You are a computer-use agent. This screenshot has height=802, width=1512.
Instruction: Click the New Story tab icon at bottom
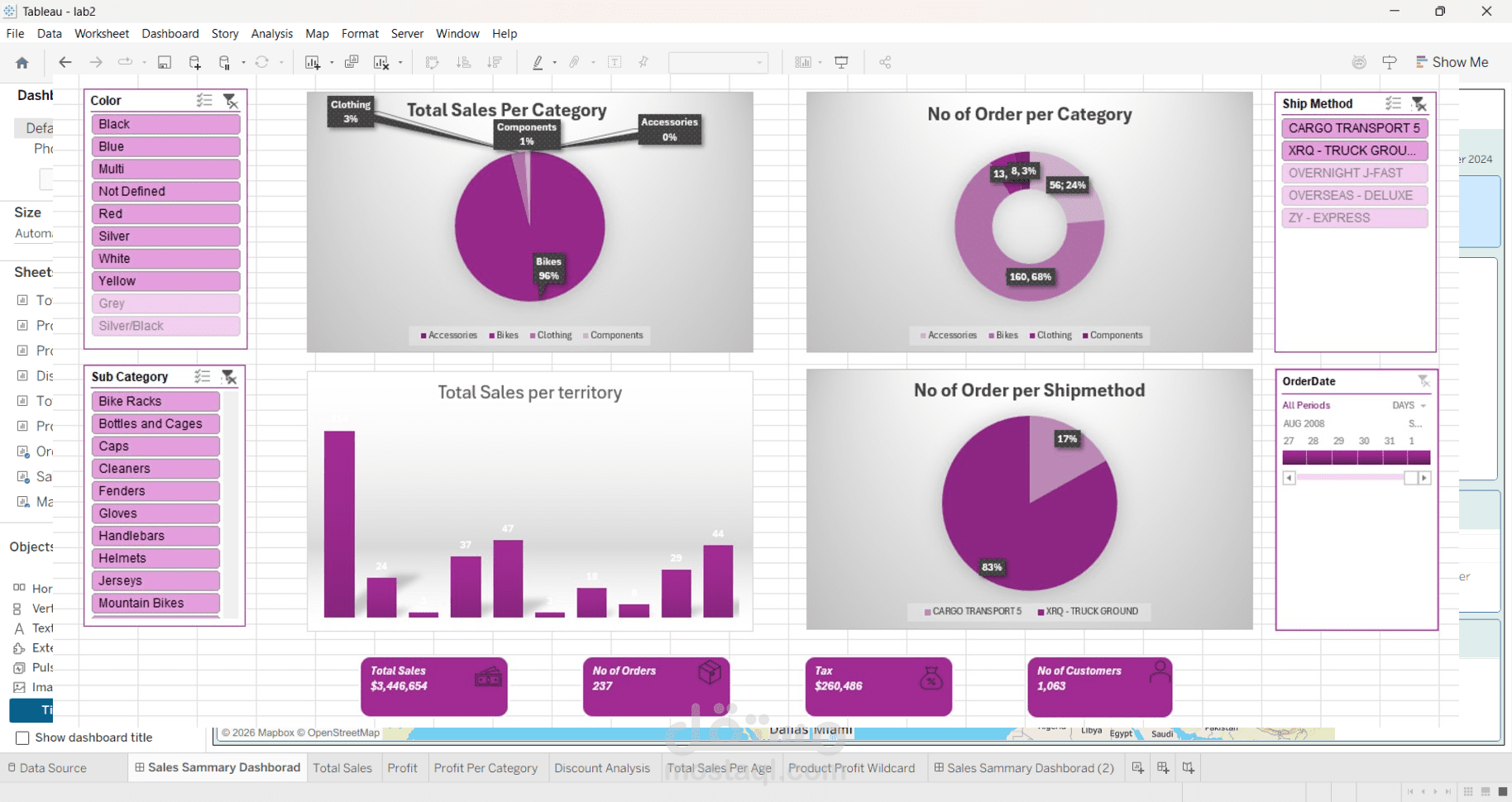[x=1189, y=768]
